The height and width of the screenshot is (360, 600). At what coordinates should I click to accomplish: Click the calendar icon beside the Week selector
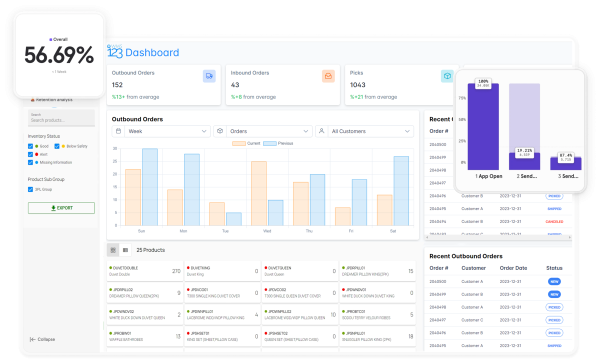pos(119,131)
